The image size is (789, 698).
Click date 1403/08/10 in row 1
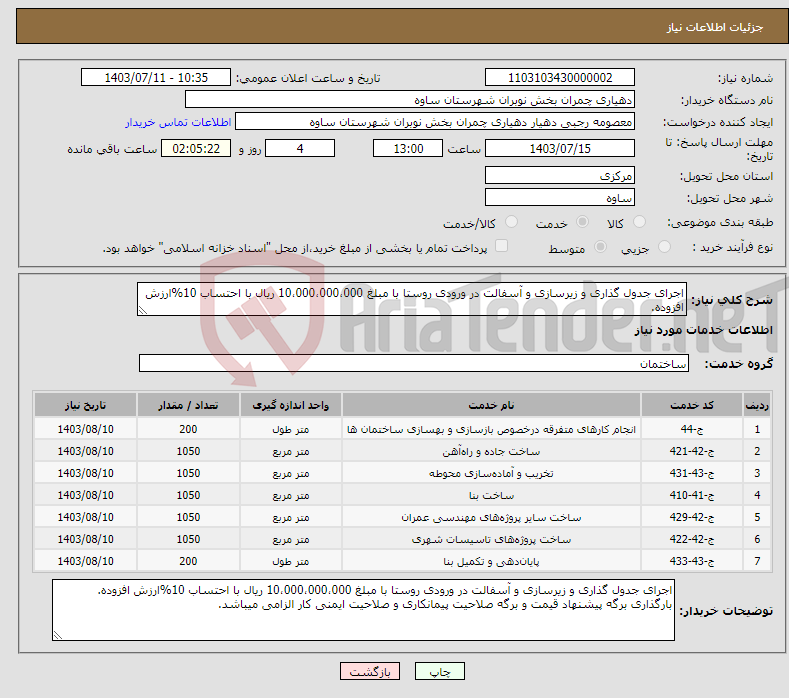click(x=86, y=429)
